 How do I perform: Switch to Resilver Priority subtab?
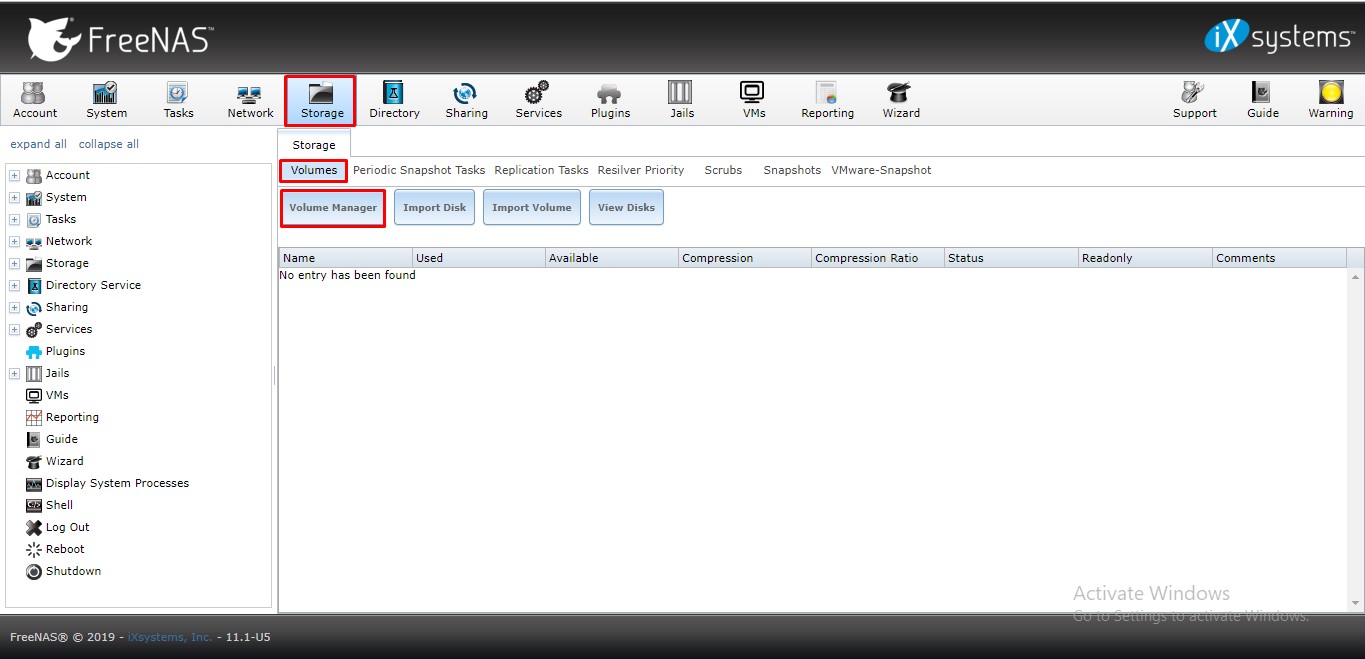pyautogui.click(x=641, y=170)
